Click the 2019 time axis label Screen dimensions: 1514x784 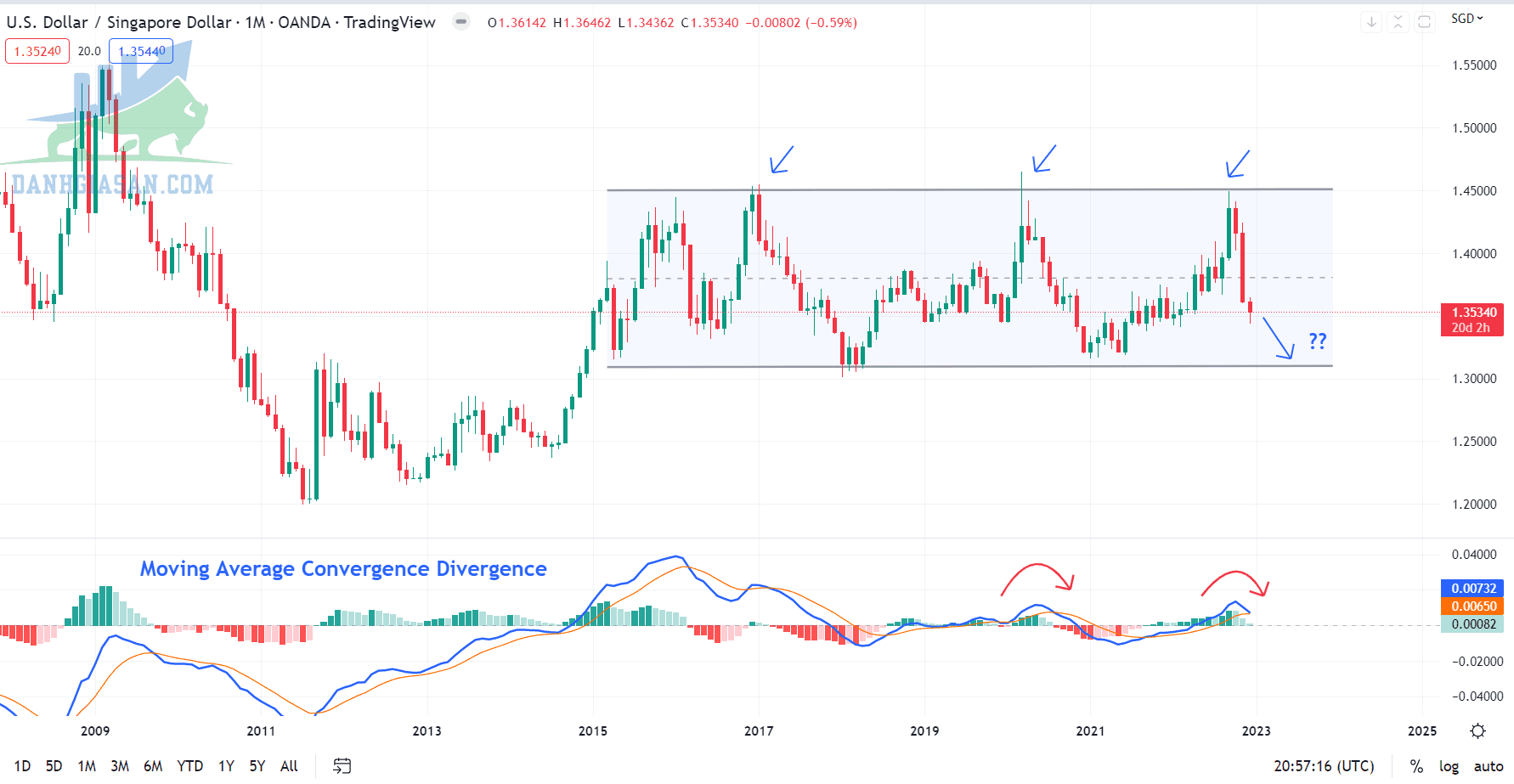(924, 730)
